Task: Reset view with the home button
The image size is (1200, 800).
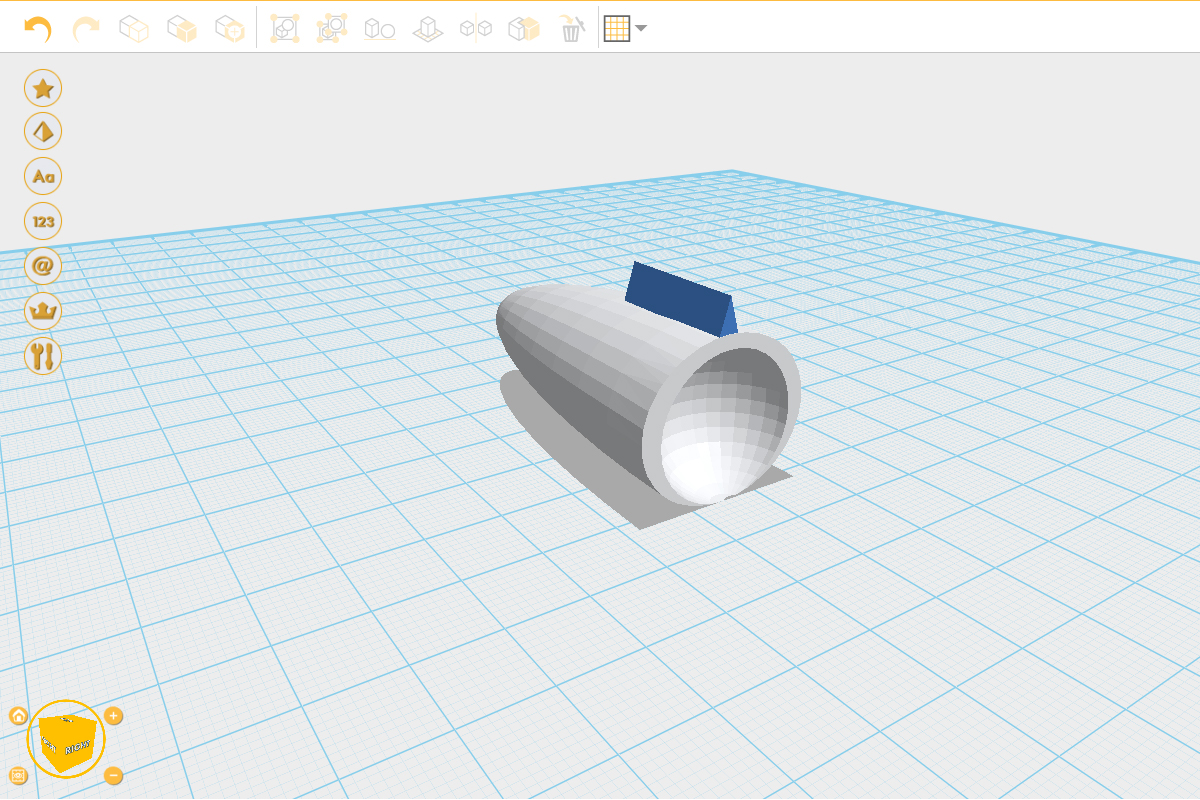Action: pyautogui.click(x=18, y=716)
